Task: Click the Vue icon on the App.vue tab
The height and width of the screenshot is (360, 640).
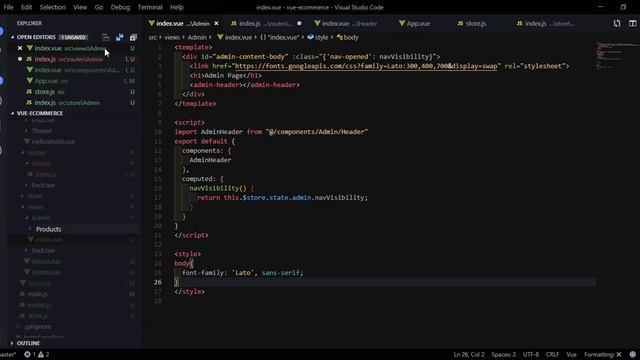Action: (x=402, y=23)
